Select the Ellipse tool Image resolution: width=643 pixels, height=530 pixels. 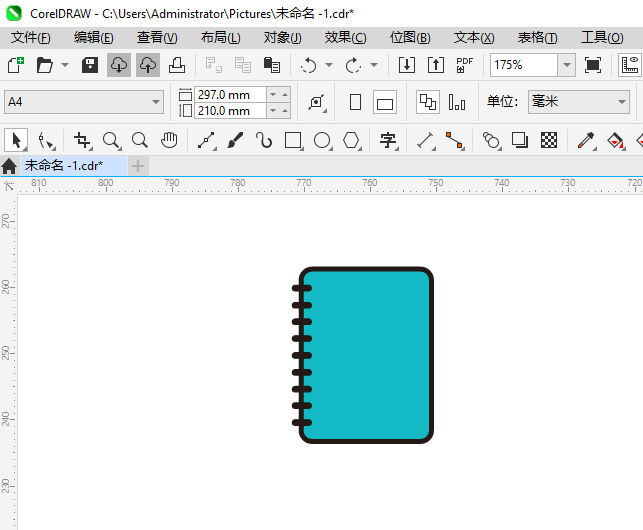[322, 140]
